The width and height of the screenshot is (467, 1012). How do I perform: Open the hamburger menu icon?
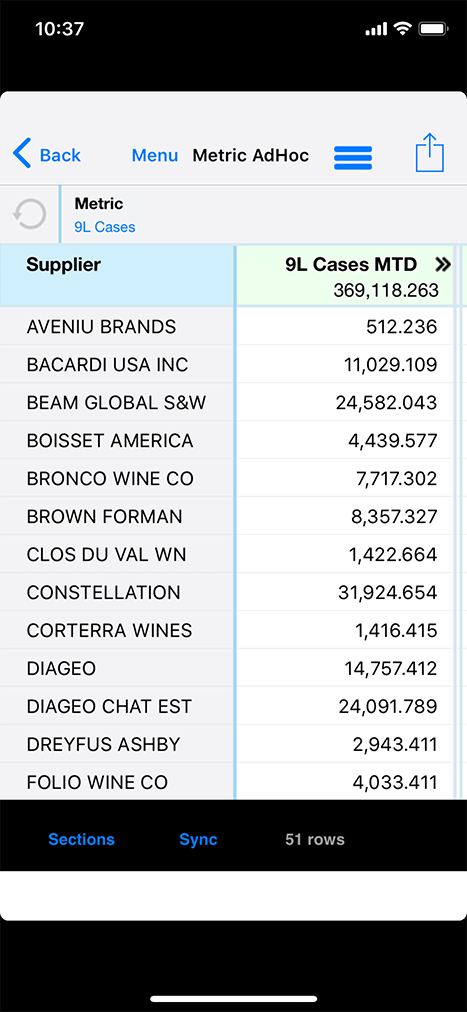tap(353, 158)
